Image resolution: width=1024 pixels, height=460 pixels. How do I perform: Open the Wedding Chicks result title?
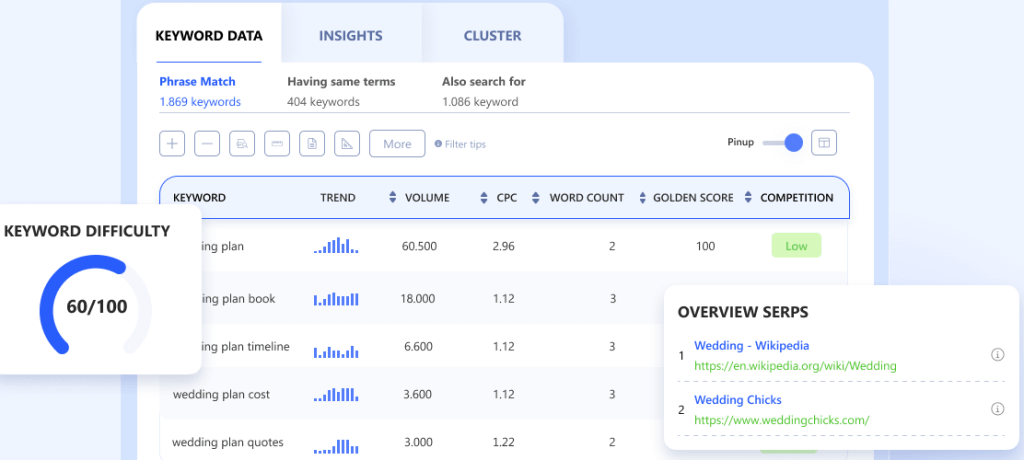click(738, 399)
